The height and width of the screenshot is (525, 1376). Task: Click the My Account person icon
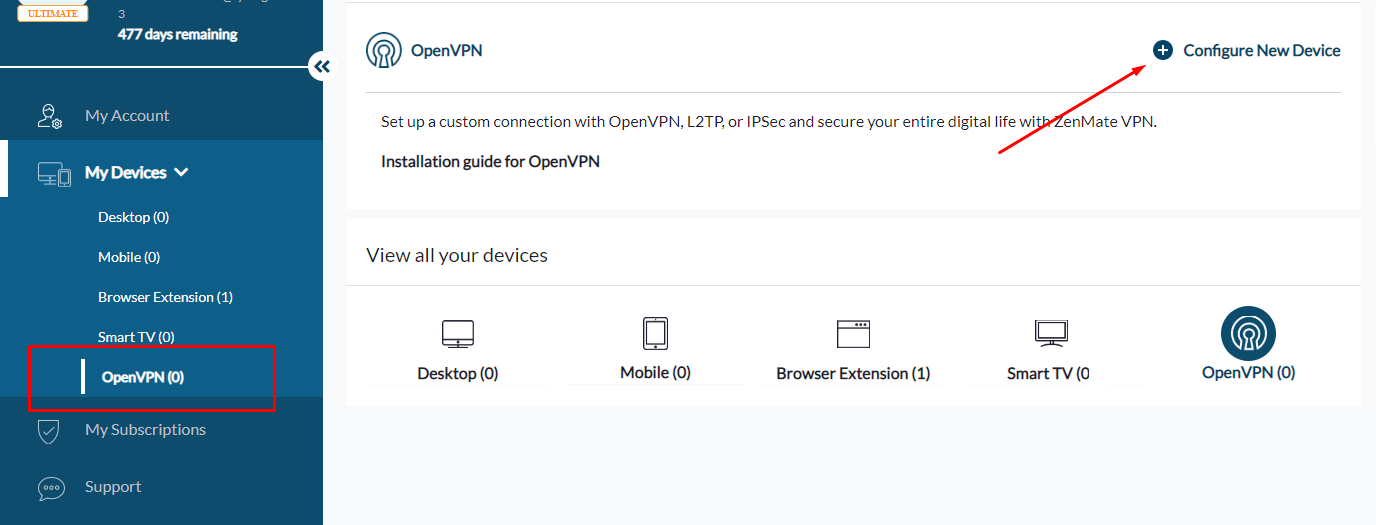pyautogui.click(x=50, y=116)
